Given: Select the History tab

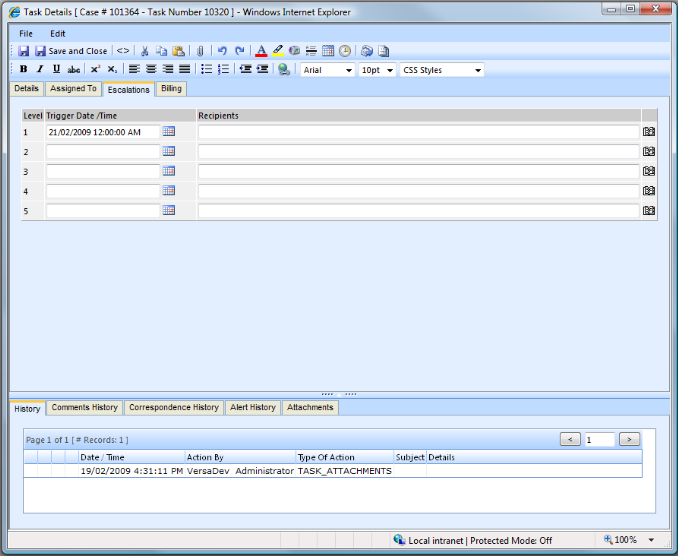Looking at the screenshot, I should pyautogui.click(x=27, y=409).
